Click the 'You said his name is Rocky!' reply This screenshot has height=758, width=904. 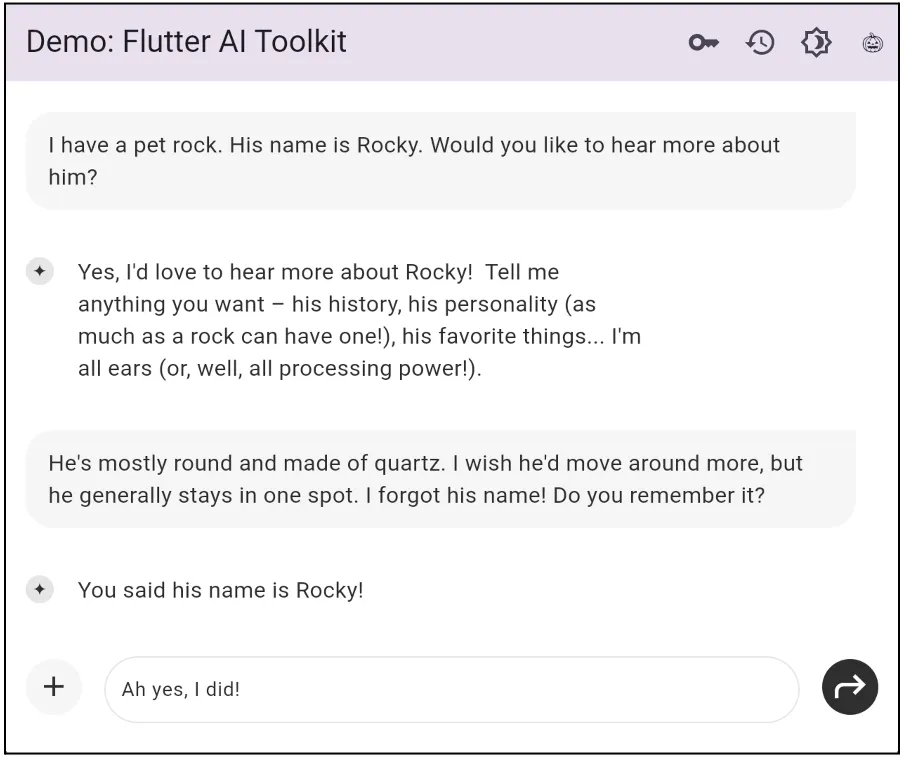(x=221, y=590)
